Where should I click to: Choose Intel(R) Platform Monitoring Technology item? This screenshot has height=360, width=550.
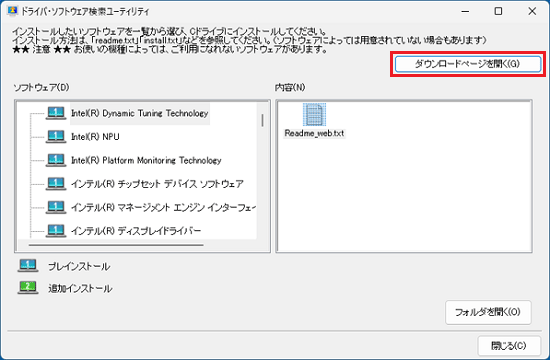(x=146, y=160)
